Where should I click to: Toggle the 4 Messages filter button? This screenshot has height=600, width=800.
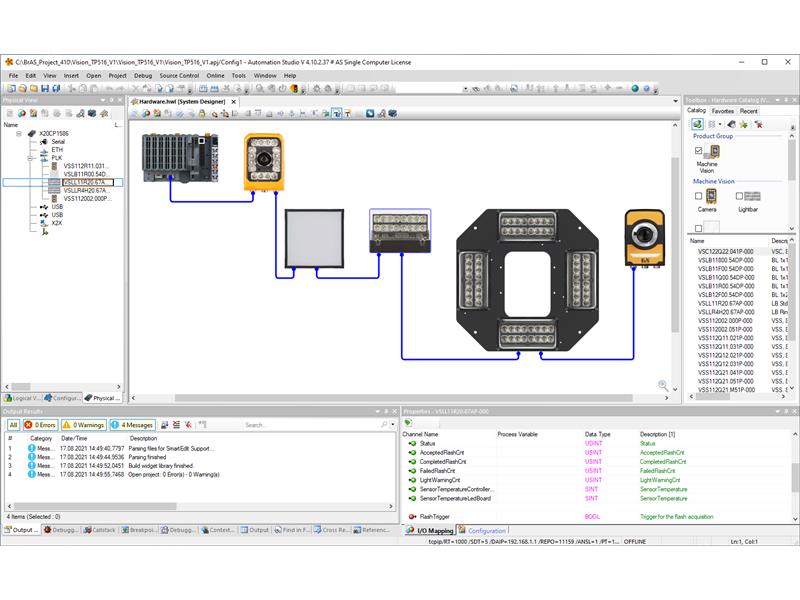point(132,424)
